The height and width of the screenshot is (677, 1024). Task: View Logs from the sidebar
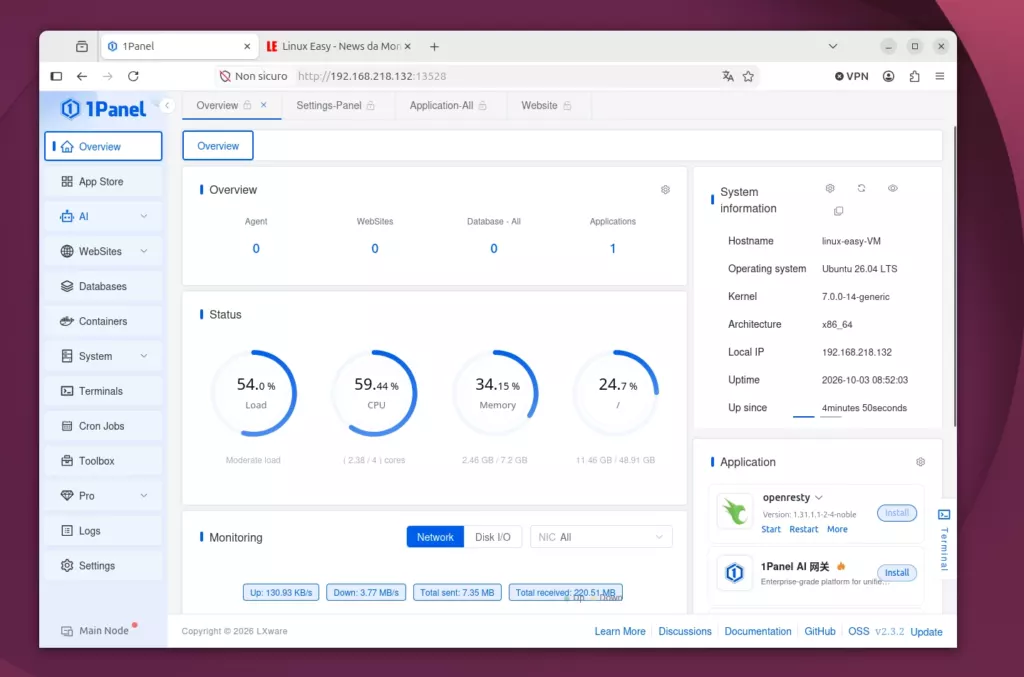pos(103,531)
